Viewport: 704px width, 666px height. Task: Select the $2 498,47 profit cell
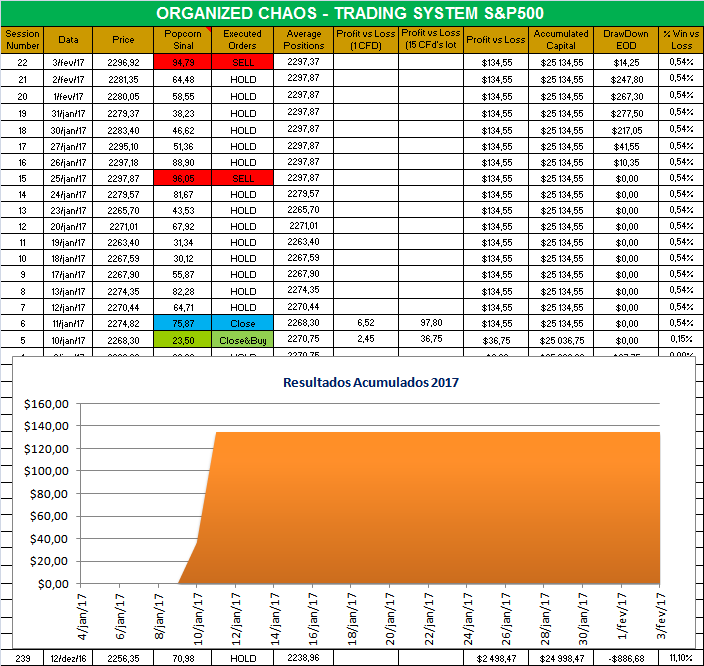point(496,658)
